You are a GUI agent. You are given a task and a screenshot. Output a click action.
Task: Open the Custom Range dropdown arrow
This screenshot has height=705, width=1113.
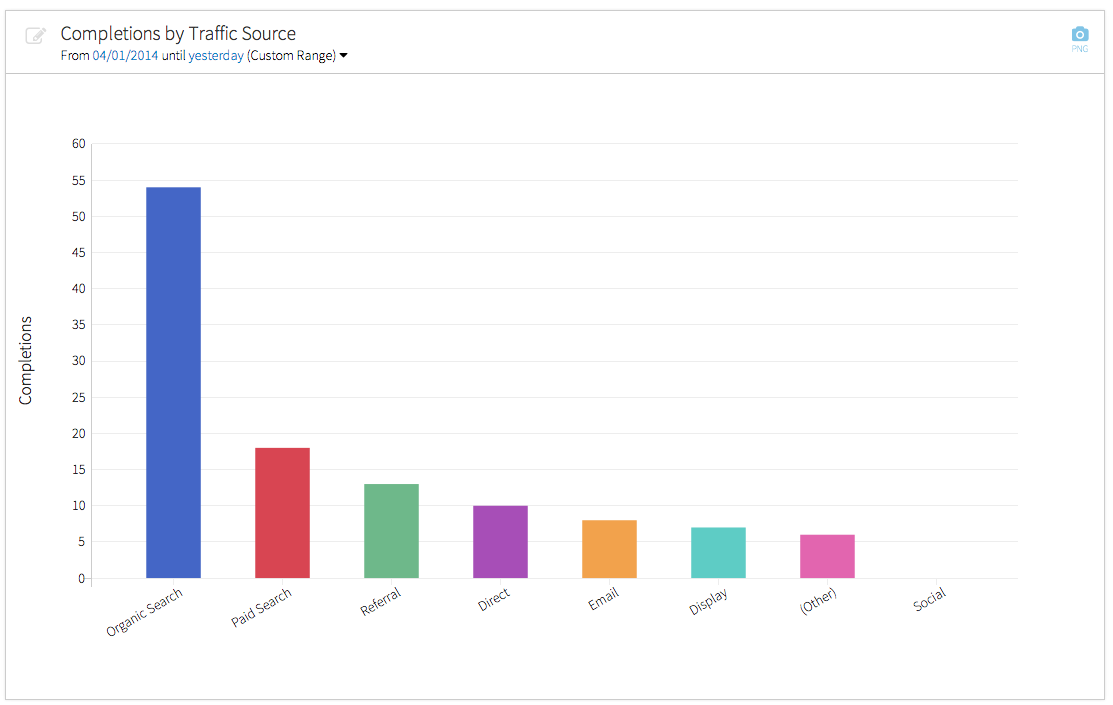pyautogui.click(x=344, y=56)
